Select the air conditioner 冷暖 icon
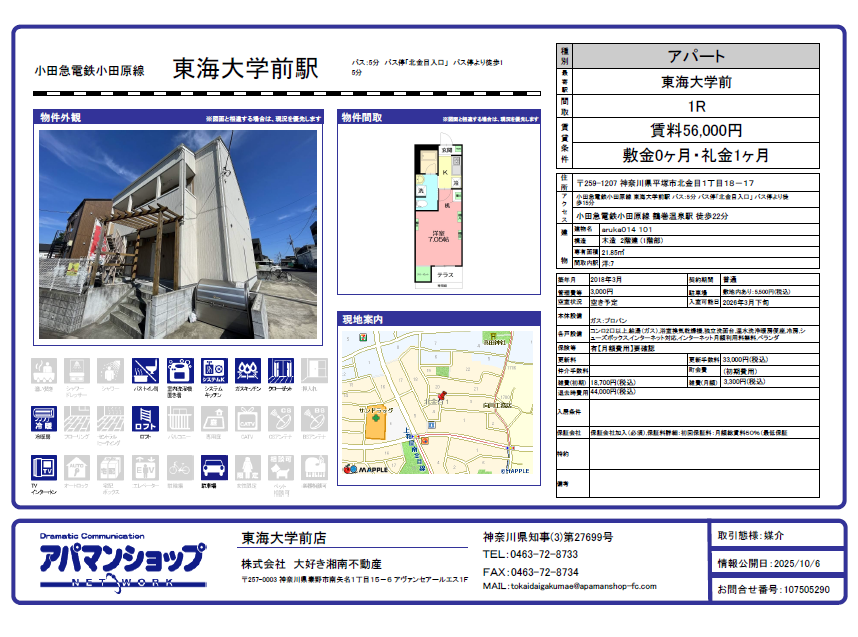858x637 pixels. 45,420
